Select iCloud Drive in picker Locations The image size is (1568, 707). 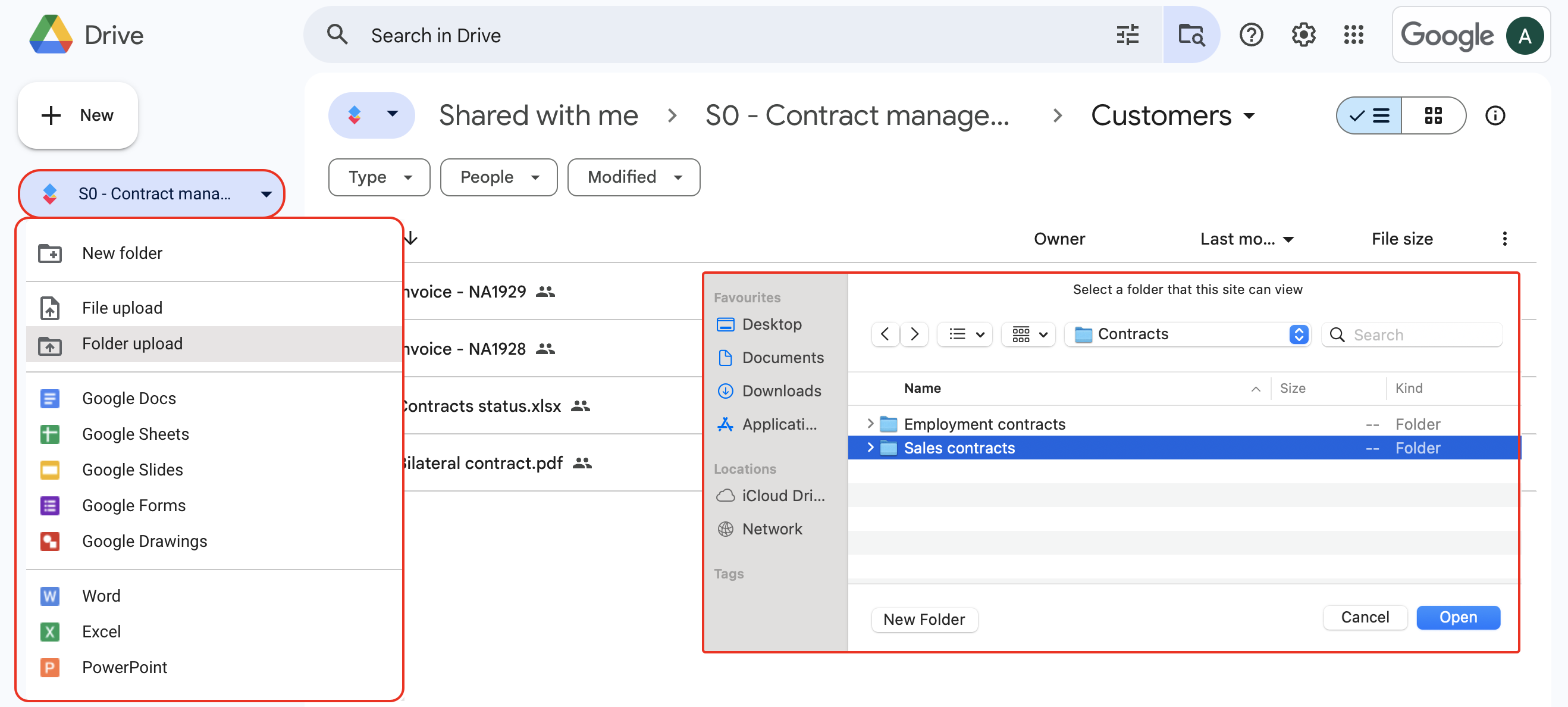coord(772,496)
